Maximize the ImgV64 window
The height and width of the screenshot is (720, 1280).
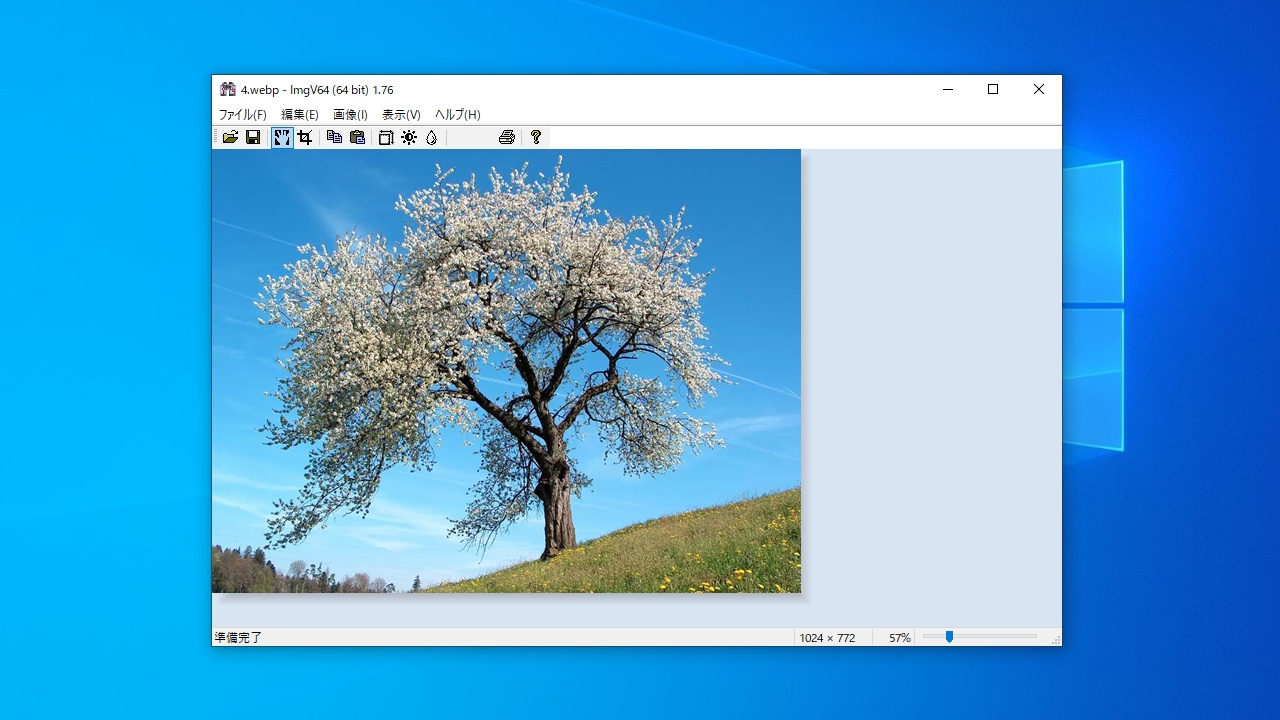coord(993,89)
